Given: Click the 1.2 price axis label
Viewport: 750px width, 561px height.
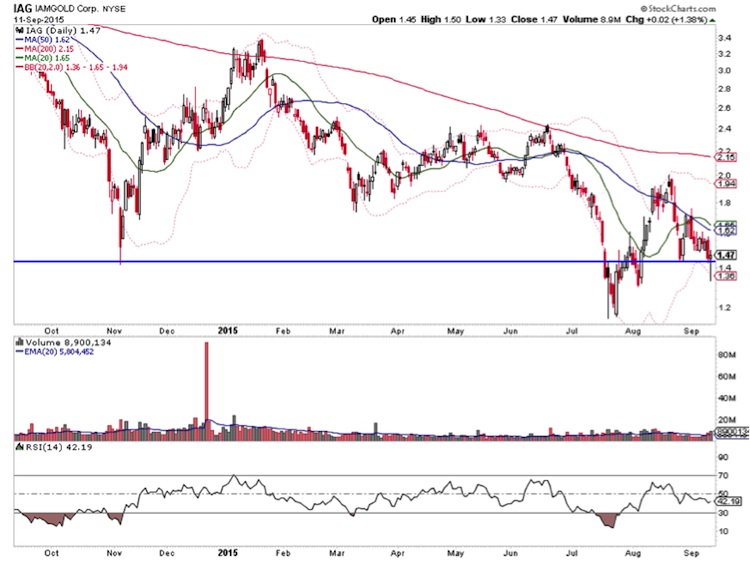Looking at the screenshot, I should tap(724, 308).
